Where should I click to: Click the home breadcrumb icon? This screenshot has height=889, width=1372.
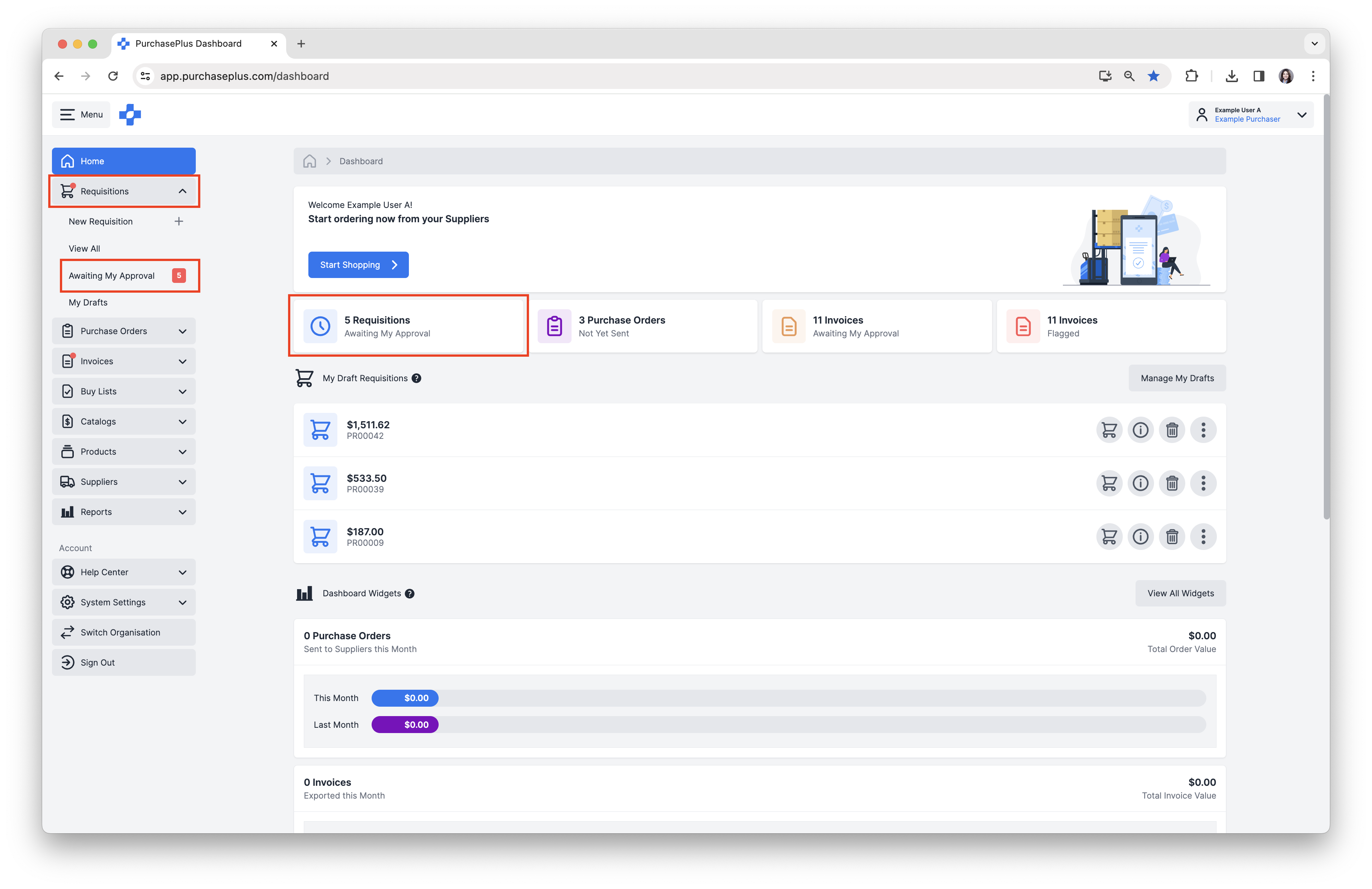pos(309,162)
